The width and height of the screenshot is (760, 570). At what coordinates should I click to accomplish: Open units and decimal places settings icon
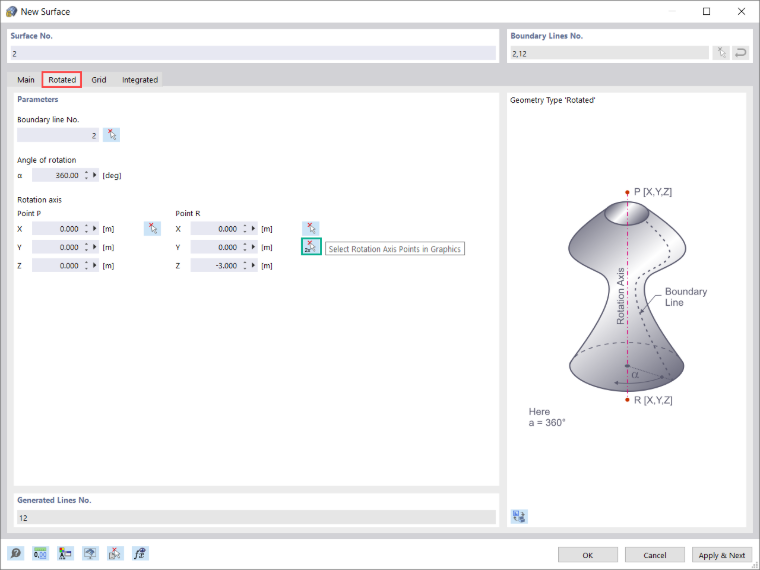coord(41,553)
